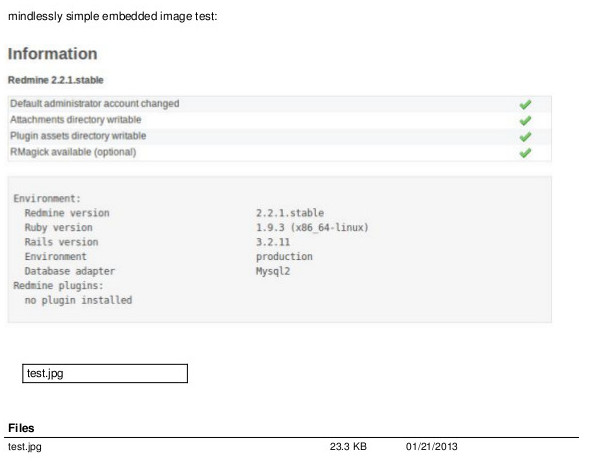The image size is (593, 462).
Task: Click the RMagick available green checkmark
Action: 525,153
